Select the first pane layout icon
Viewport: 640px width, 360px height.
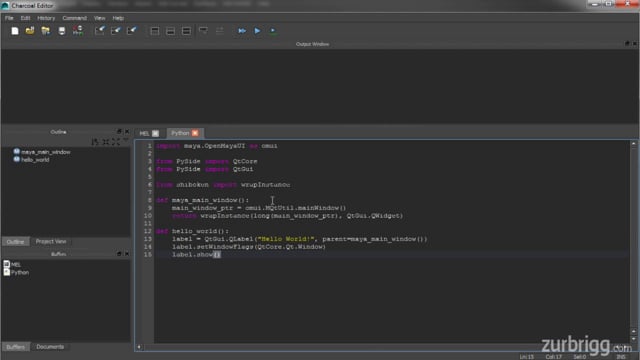(155, 31)
